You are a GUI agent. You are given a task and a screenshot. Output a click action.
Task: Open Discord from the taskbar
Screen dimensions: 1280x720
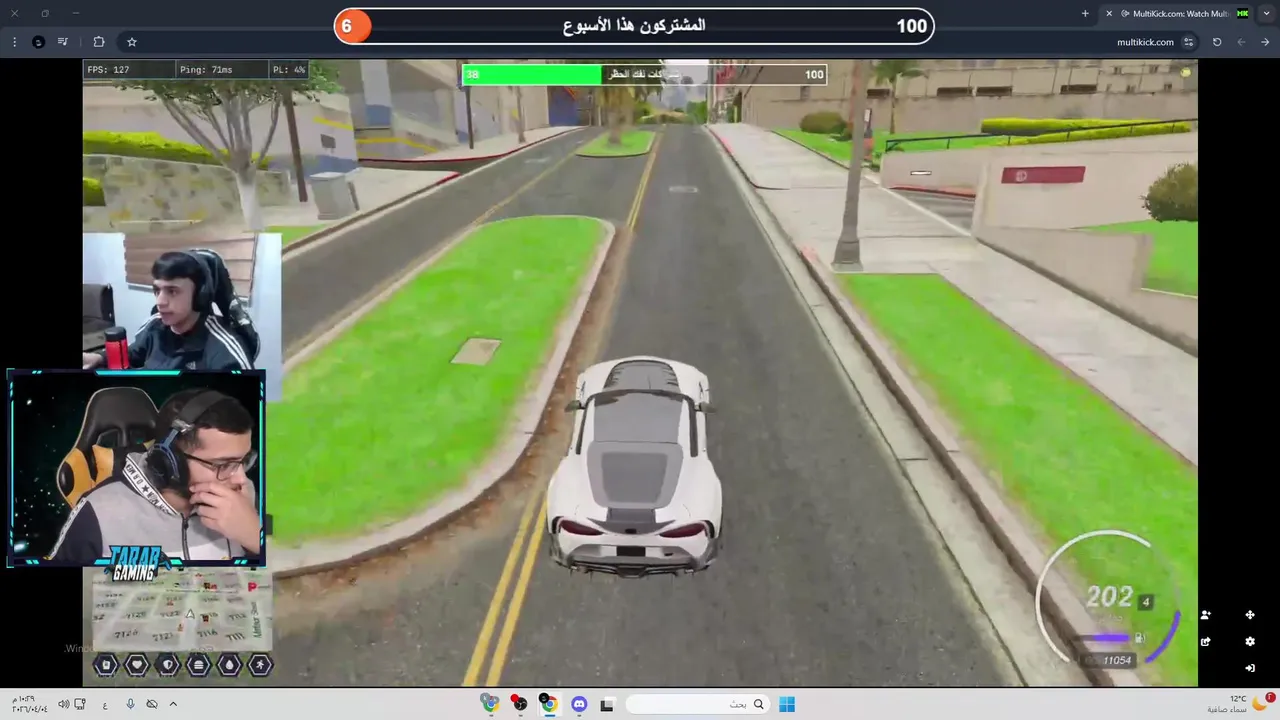pyautogui.click(x=579, y=704)
